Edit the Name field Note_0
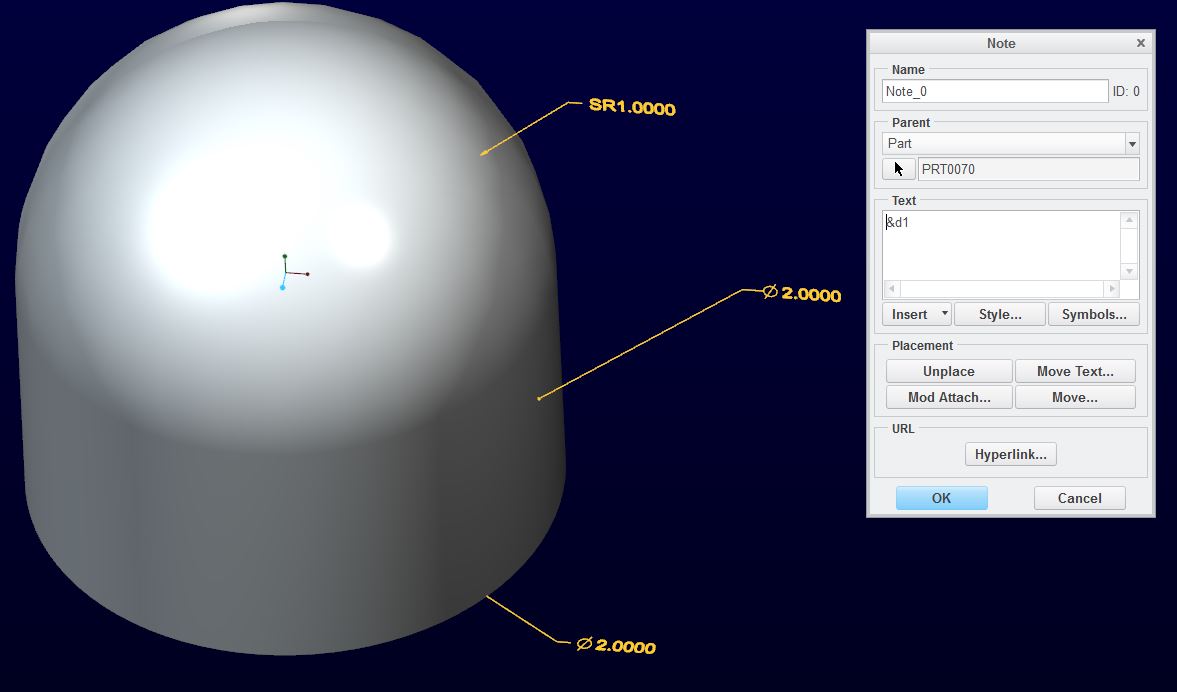The height and width of the screenshot is (692, 1177). (x=995, y=92)
